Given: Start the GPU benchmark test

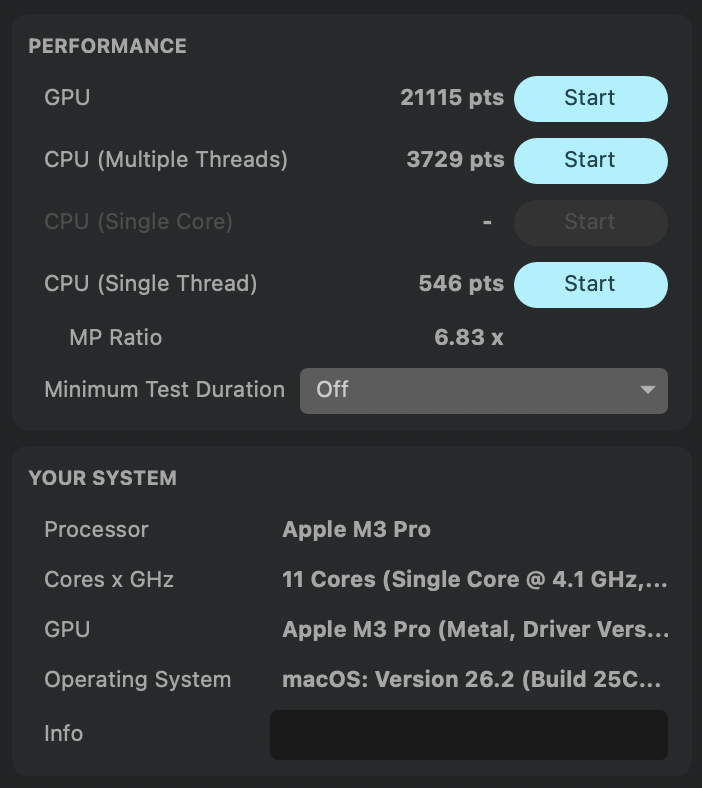Looking at the screenshot, I should [590, 98].
